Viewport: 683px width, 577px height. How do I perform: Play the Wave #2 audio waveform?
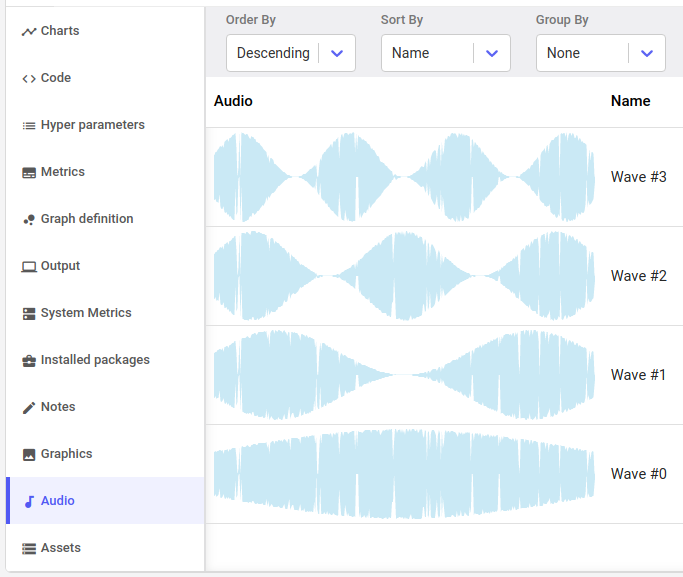click(x=404, y=276)
